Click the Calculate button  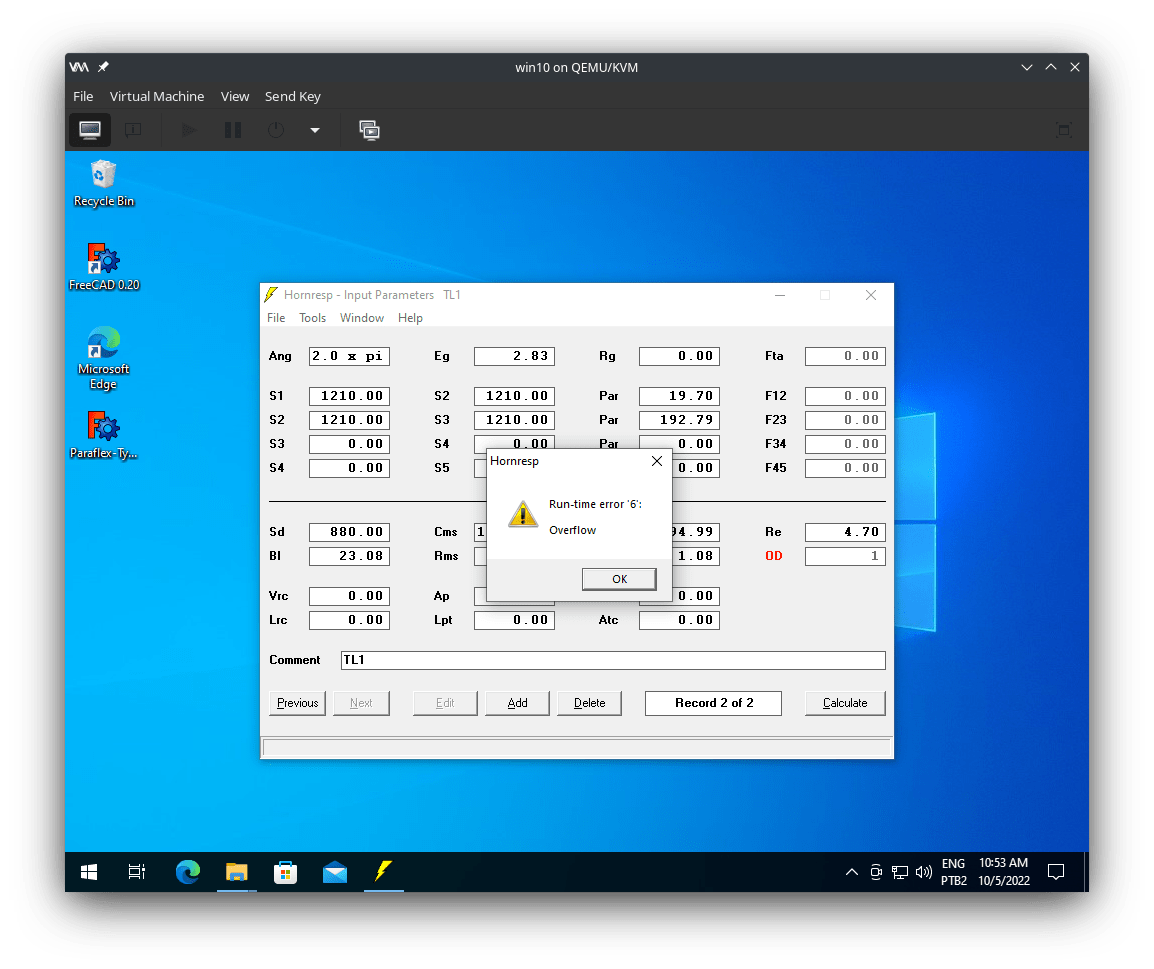click(x=845, y=703)
